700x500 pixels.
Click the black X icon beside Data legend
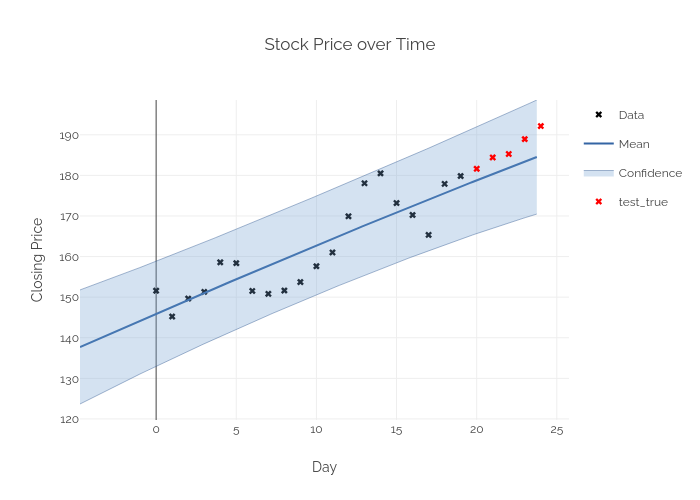click(599, 115)
